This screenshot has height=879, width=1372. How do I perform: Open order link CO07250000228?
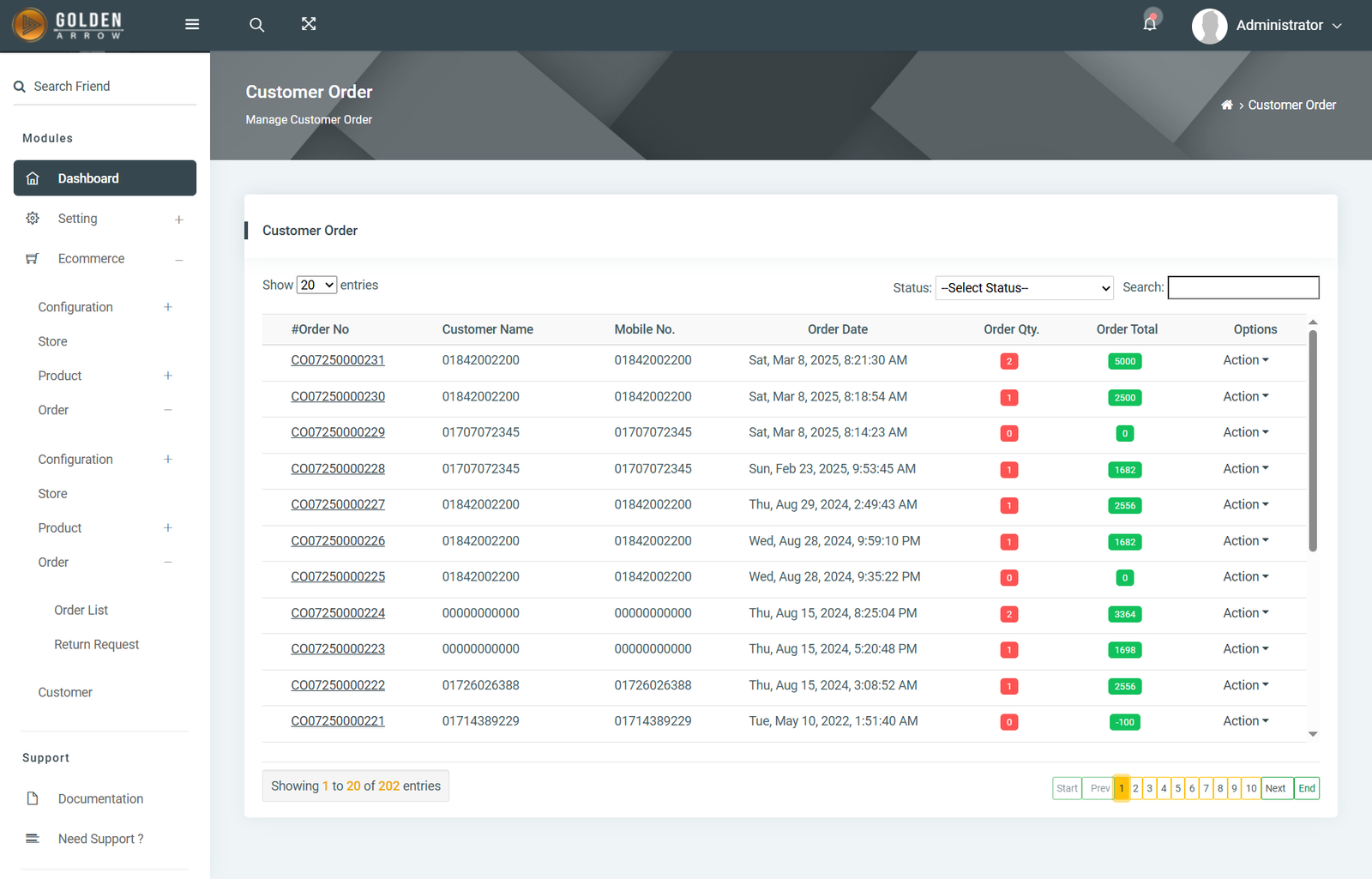338,469
